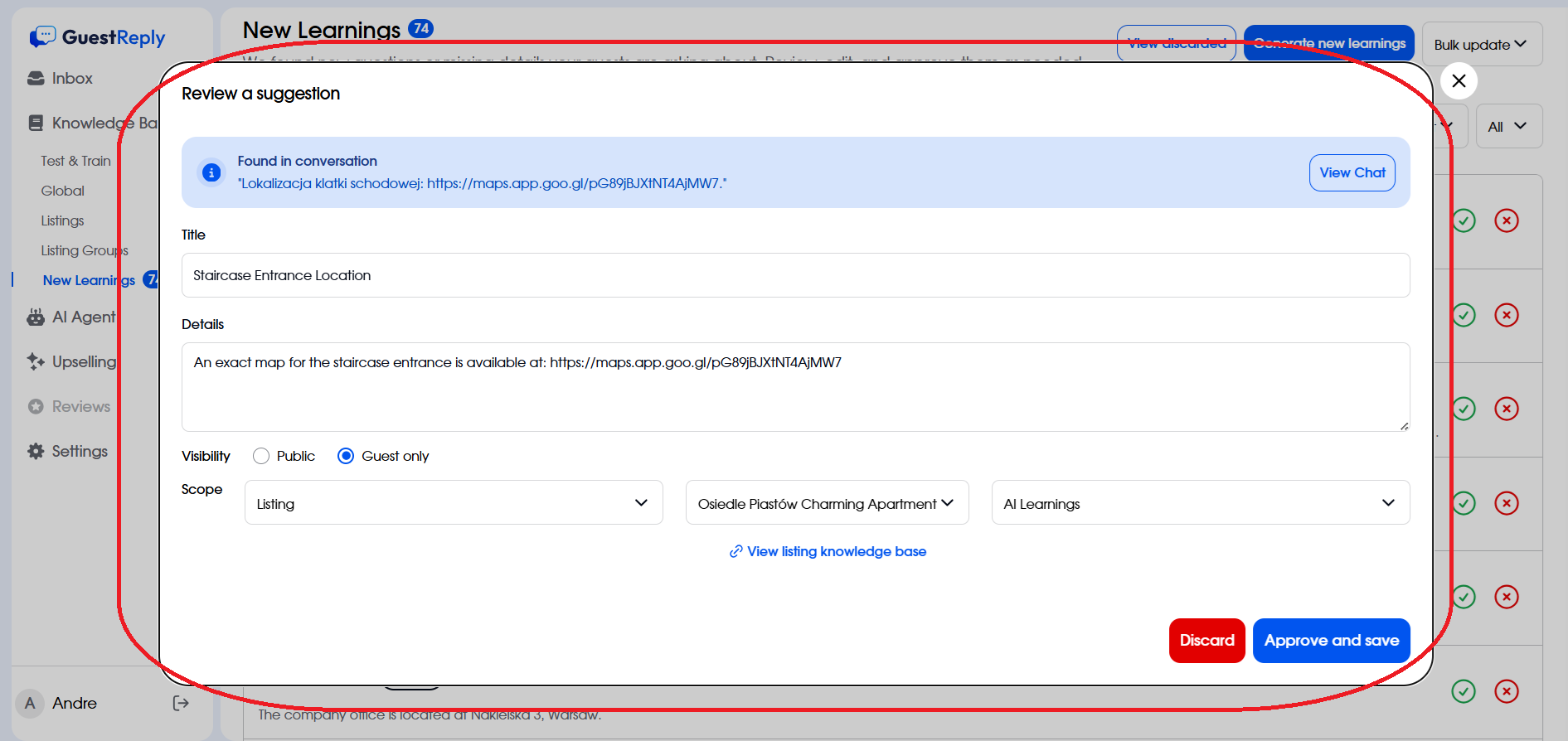Expand the Listing scope dropdown
The height and width of the screenshot is (741, 1568).
[x=453, y=503]
